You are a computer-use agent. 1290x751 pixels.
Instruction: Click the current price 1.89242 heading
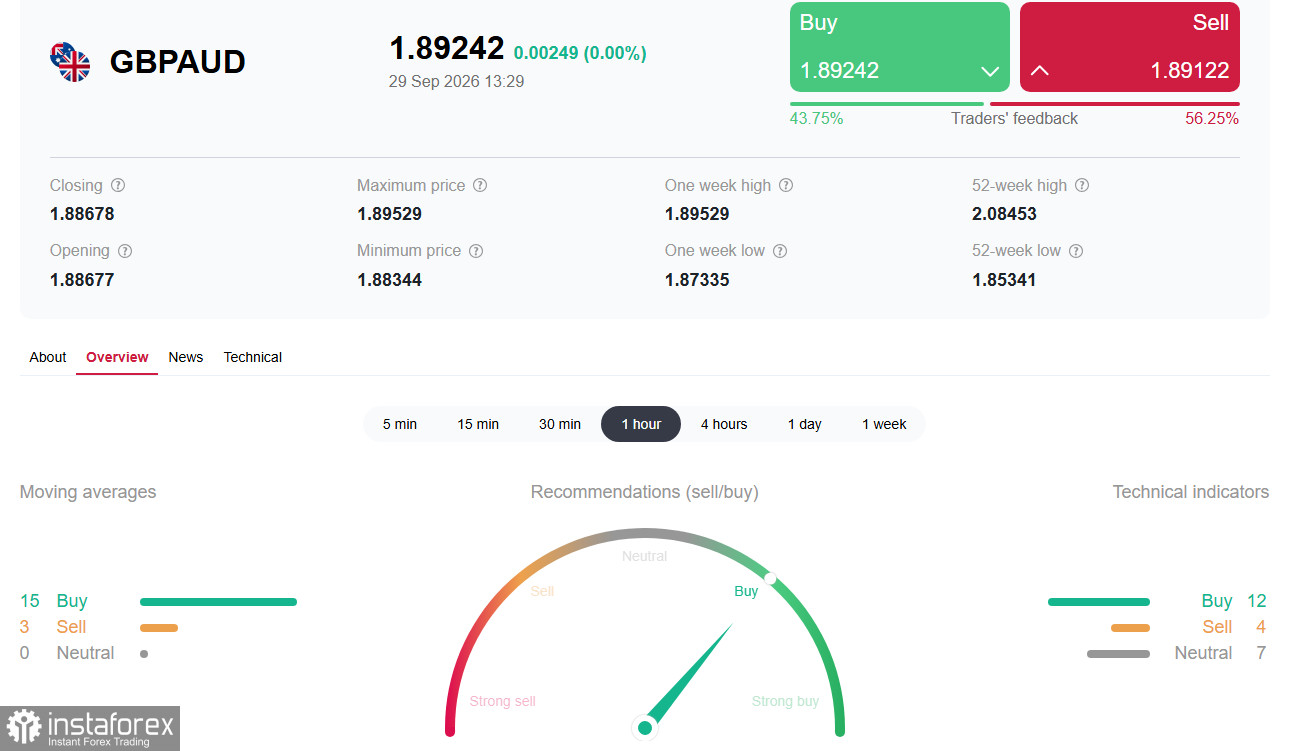coord(446,48)
